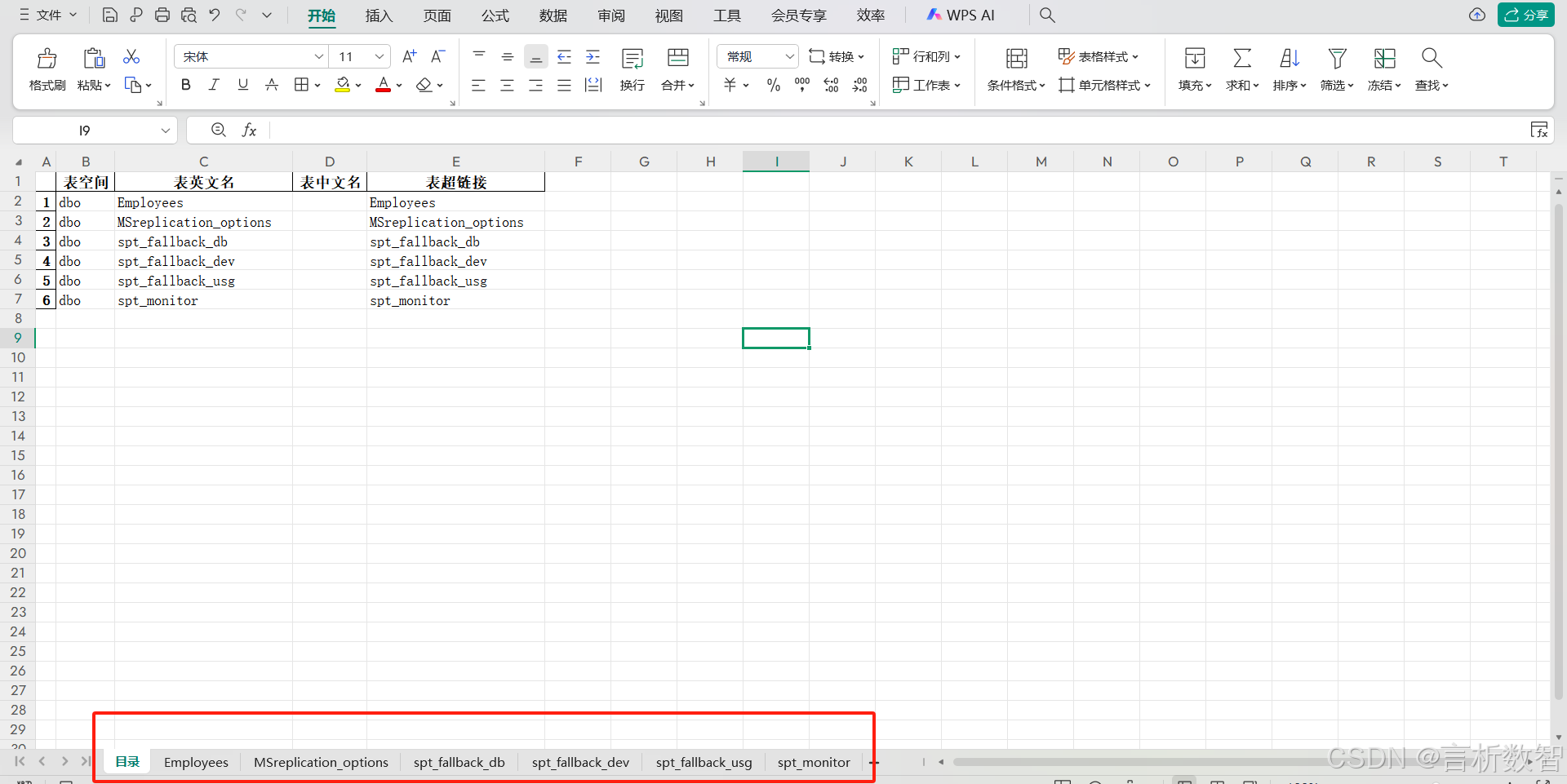Click the 分享 share button
The image size is (1567, 784).
[1525, 15]
